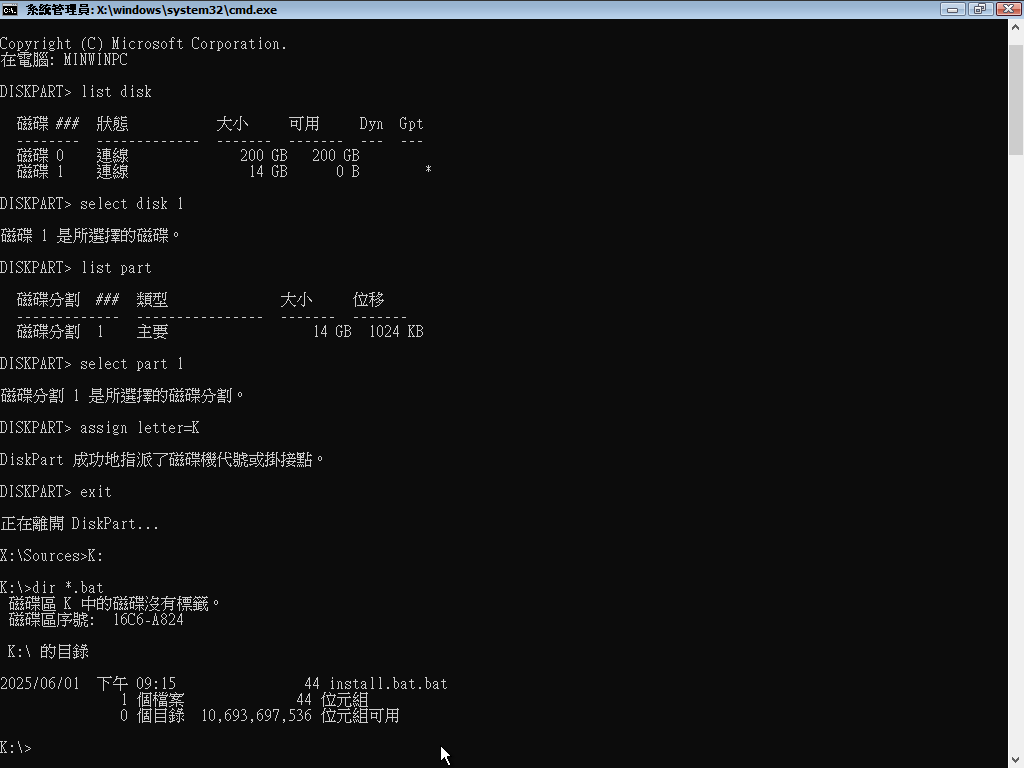Viewport: 1024px width, 768px height.
Task: Click the 'assign letter=K' command text
Action: [x=140, y=428]
